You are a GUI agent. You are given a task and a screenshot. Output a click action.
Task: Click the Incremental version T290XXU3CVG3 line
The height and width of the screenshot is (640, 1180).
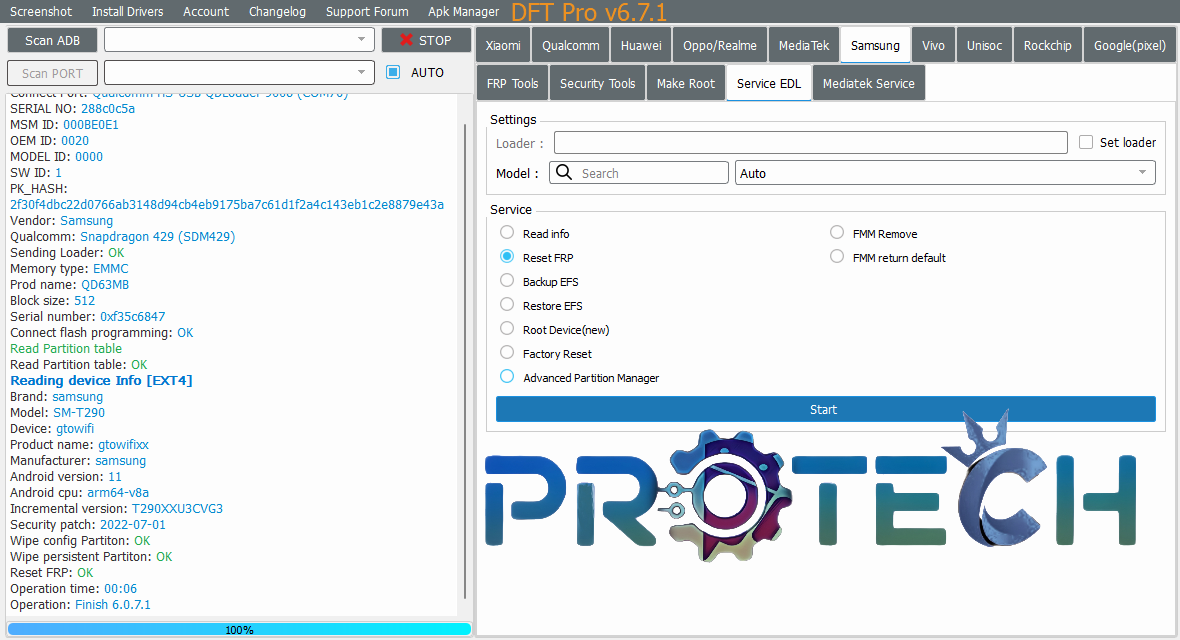[x=116, y=508]
